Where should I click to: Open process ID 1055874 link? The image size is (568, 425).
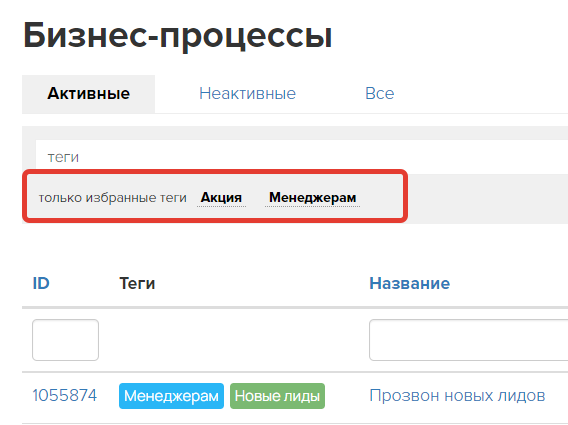[x=65, y=396]
